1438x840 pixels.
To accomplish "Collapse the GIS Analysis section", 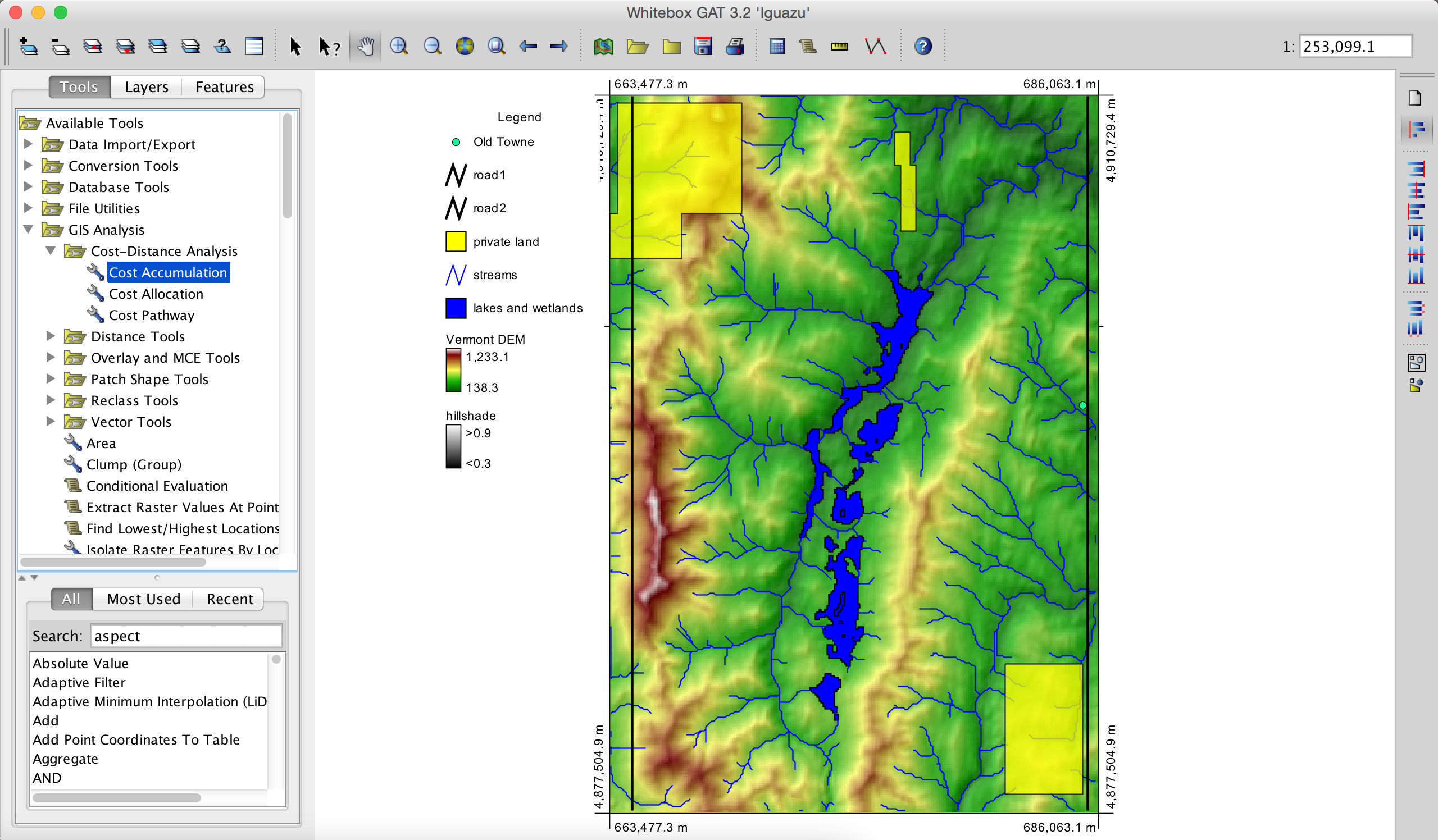I will 28,230.
